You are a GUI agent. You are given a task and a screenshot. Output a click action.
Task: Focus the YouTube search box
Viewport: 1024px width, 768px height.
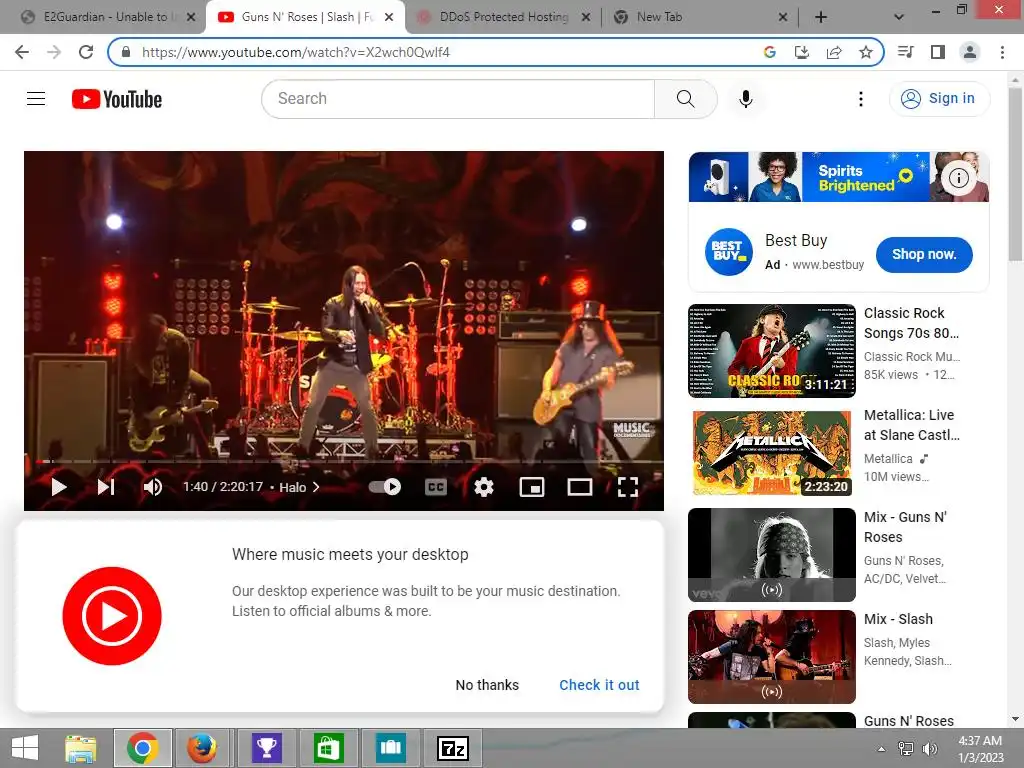point(458,99)
